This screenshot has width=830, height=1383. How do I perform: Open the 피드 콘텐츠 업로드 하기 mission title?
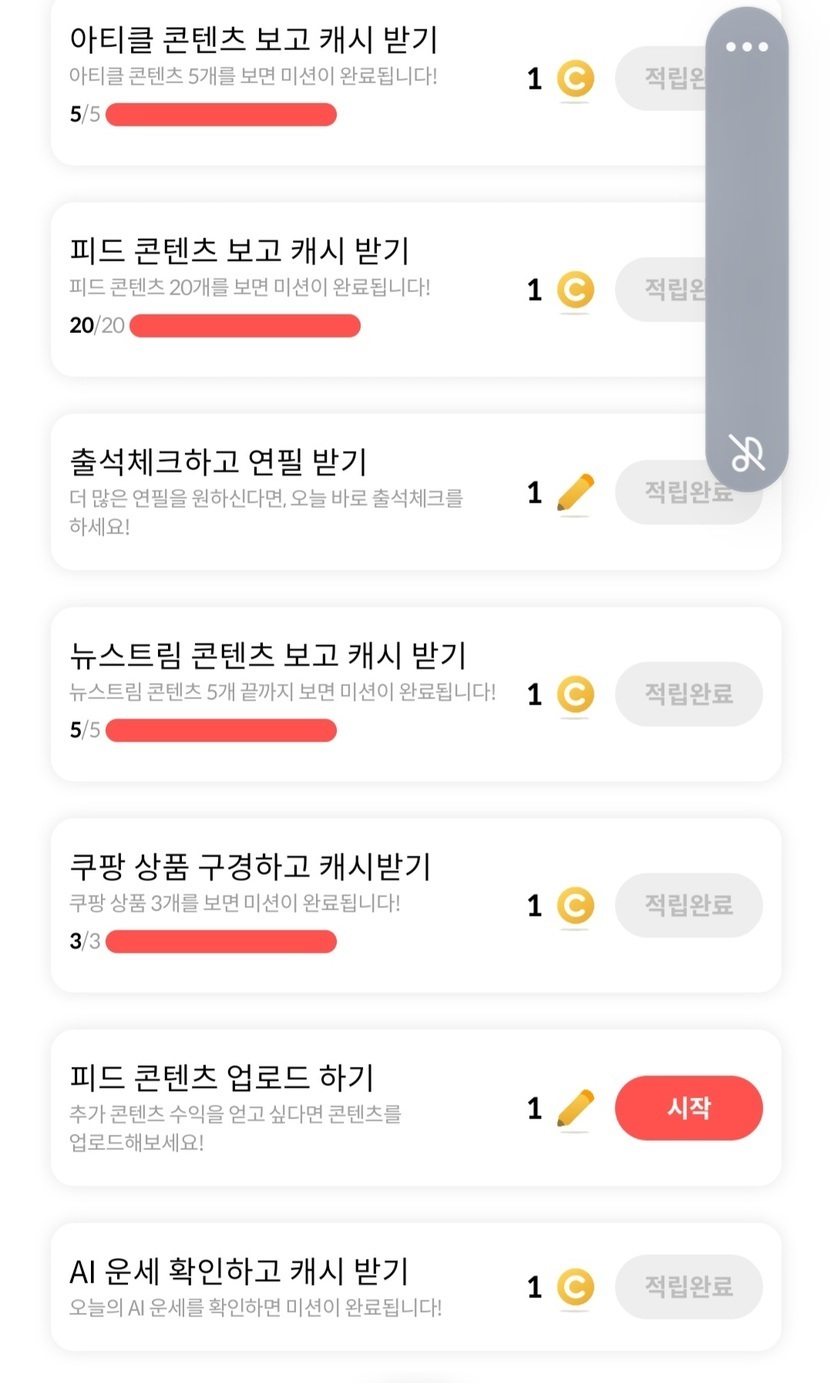pos(222,1077)
